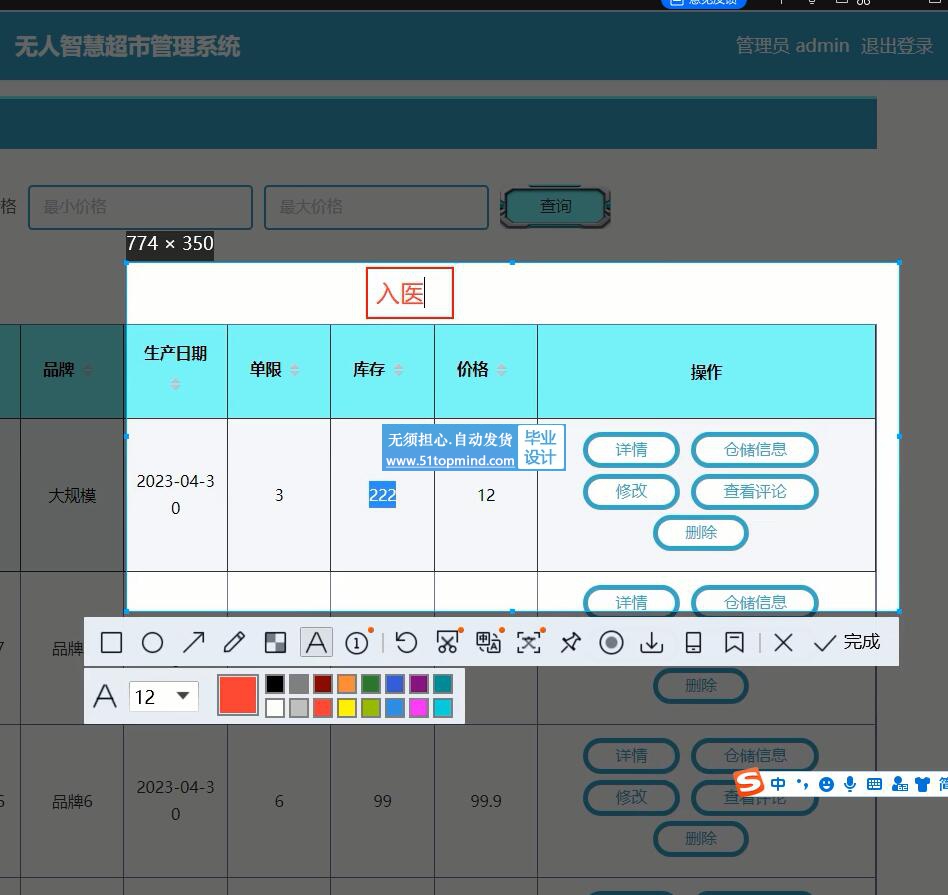Choose the arrow annotation tool
Screen dimensions: 948x895
(x=193, y=643)
